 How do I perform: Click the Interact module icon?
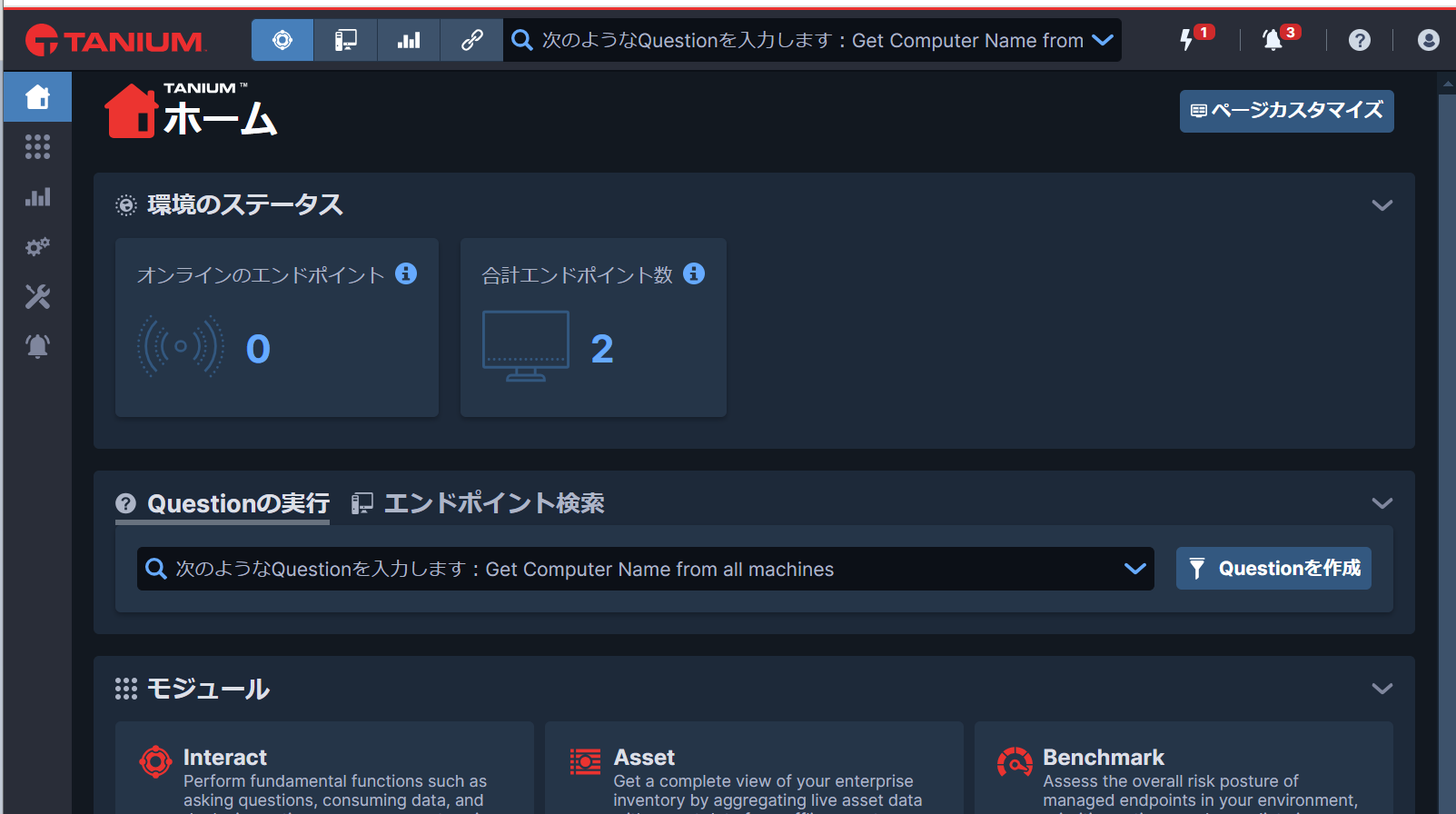tap(155, 761)
